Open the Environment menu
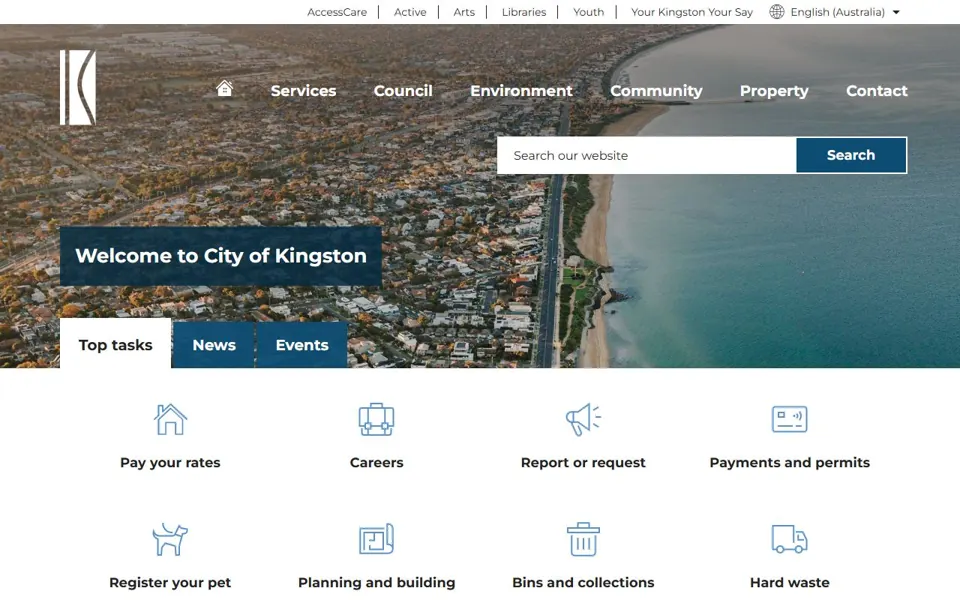This screenshot has height=600, width=960. (521, 91)
